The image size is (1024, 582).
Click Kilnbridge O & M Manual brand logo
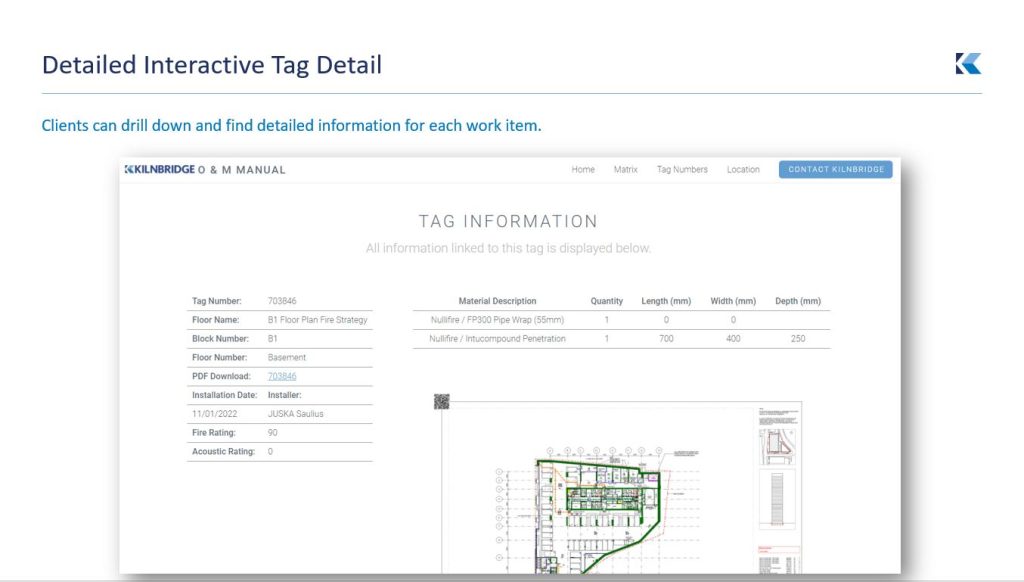(x=205, y=170)
